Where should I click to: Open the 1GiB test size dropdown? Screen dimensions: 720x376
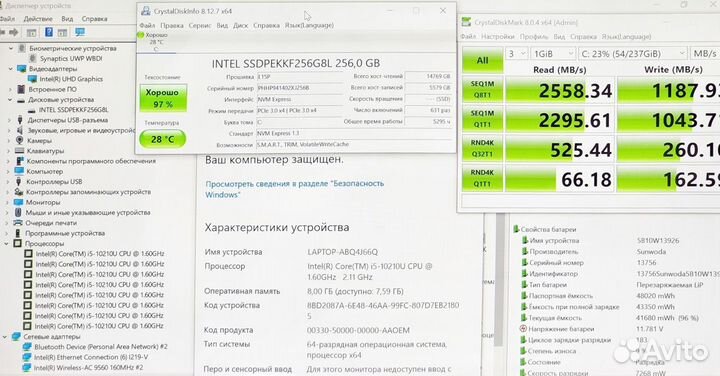(x=553, y=54)
